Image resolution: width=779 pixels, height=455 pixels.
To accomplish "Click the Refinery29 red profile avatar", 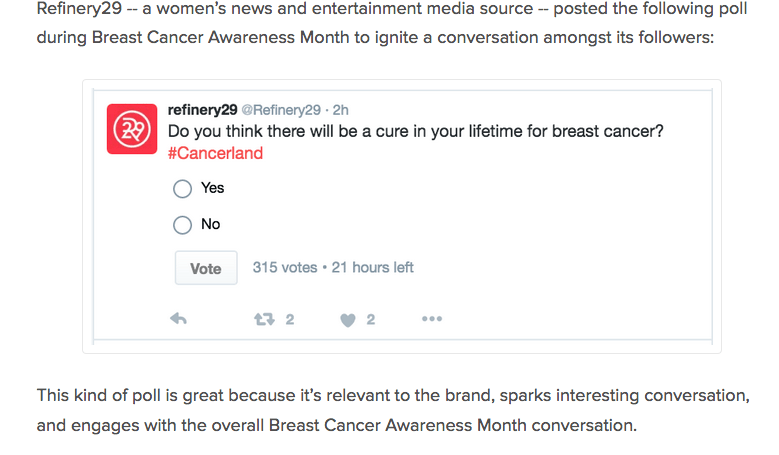I will tap(132, 129).
